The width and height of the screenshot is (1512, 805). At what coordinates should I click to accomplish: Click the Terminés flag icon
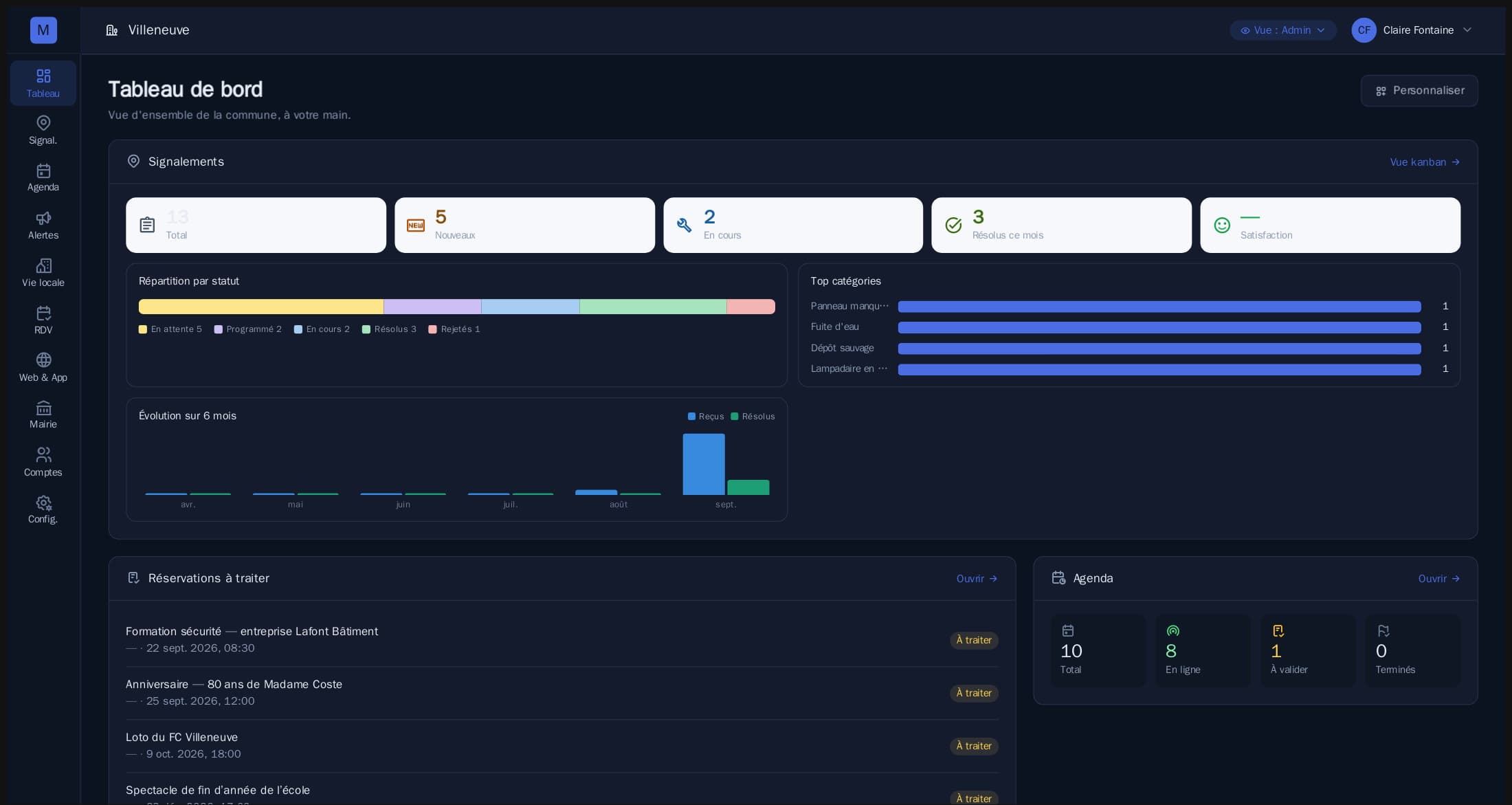point(1383,630)
